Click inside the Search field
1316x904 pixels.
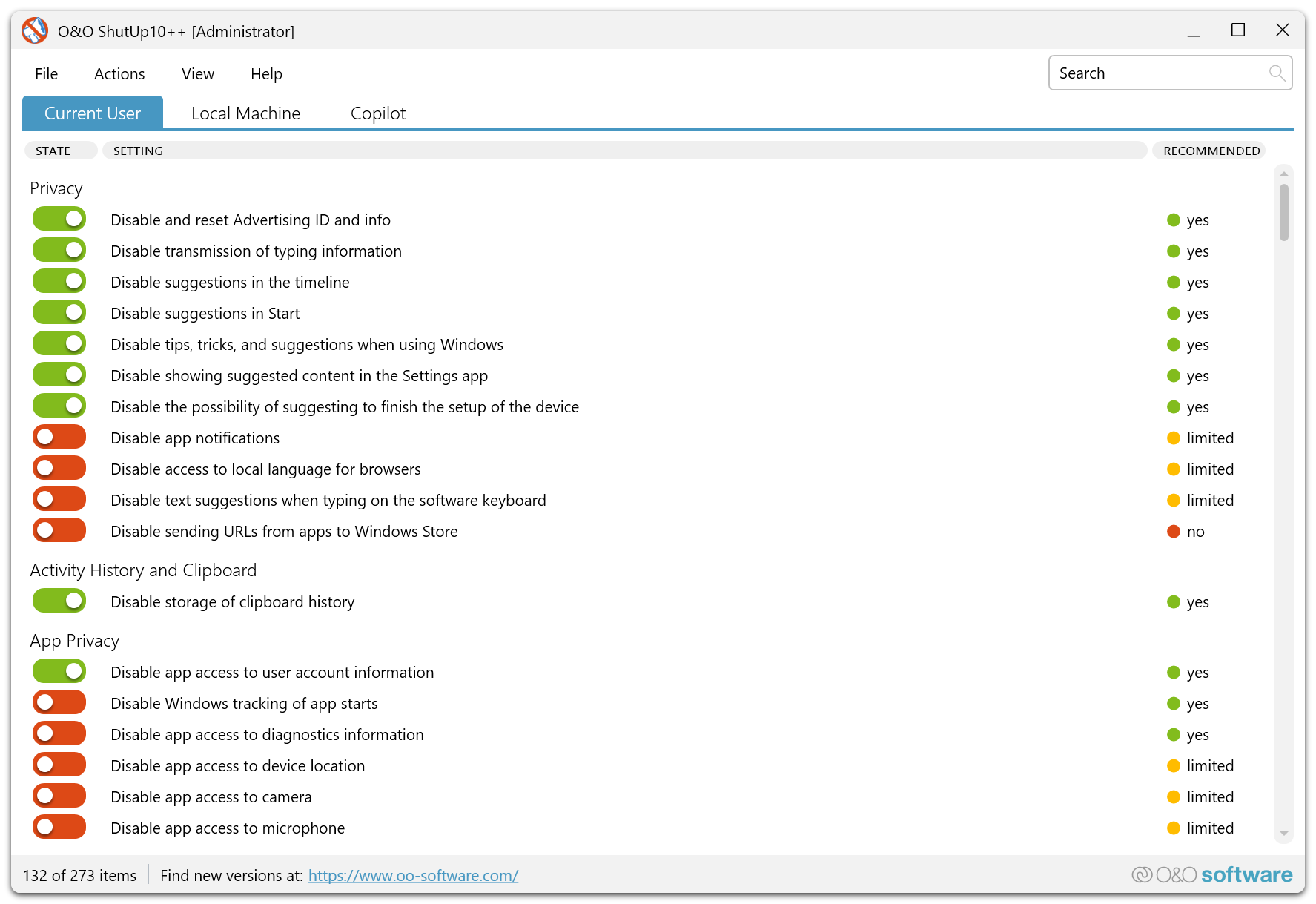coord(1157,73)
